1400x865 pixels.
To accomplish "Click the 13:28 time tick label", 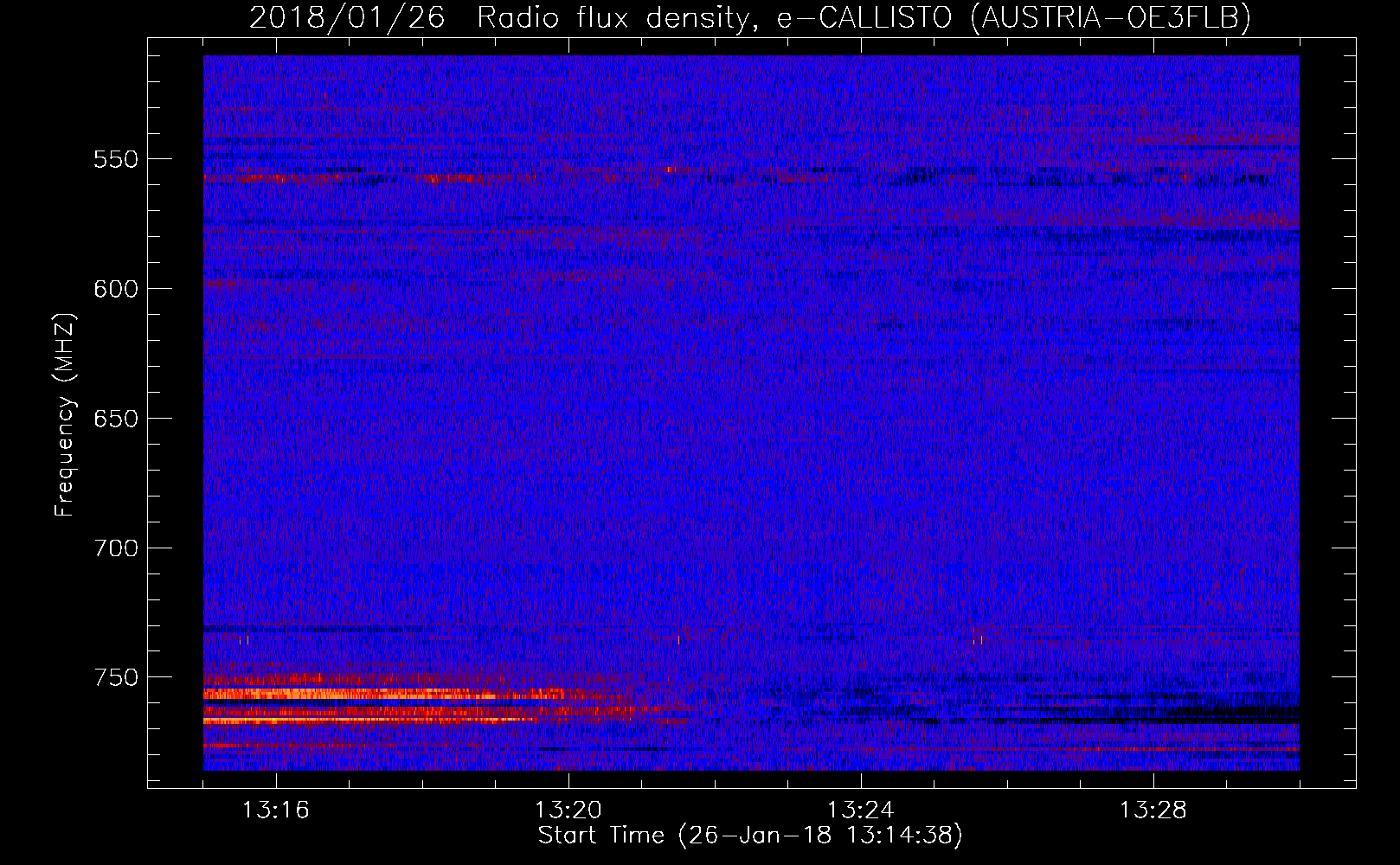I will [1153, 811].
